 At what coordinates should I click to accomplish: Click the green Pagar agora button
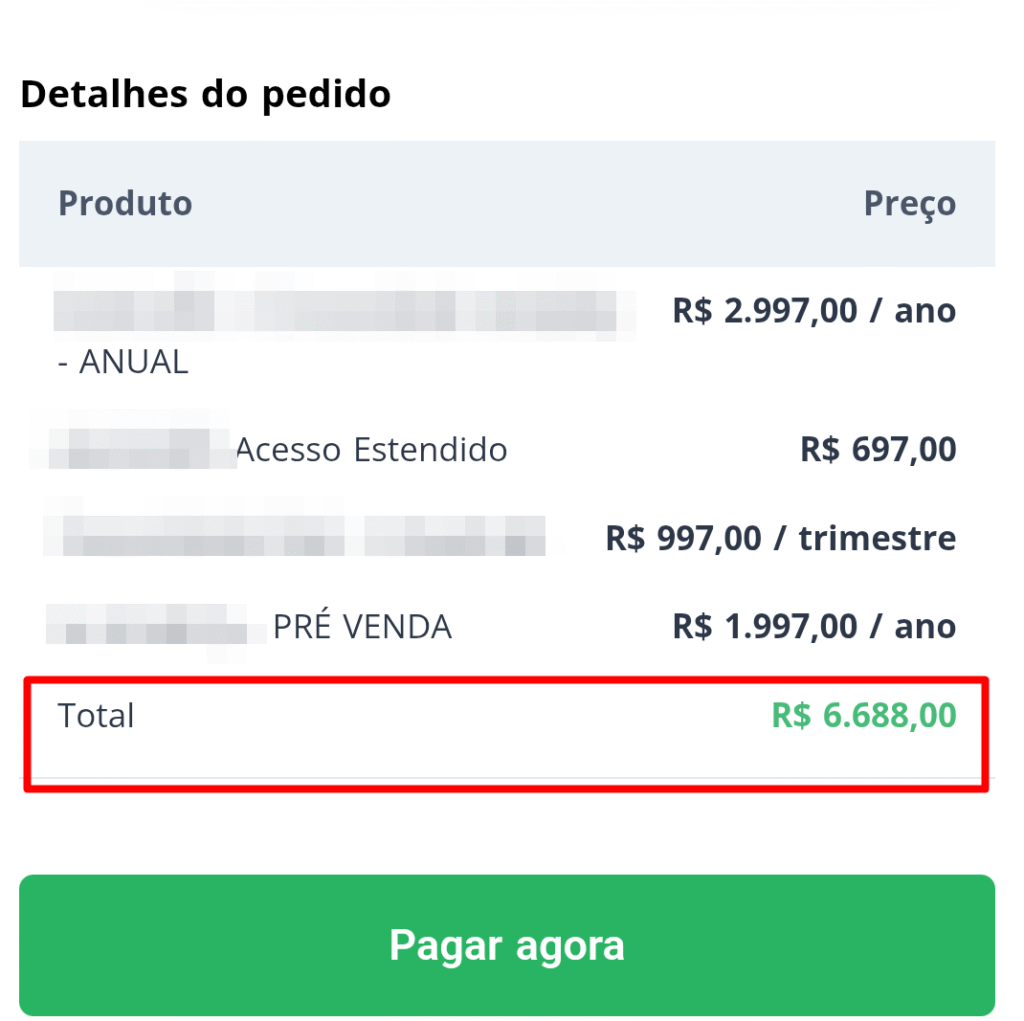click(507, 945)
